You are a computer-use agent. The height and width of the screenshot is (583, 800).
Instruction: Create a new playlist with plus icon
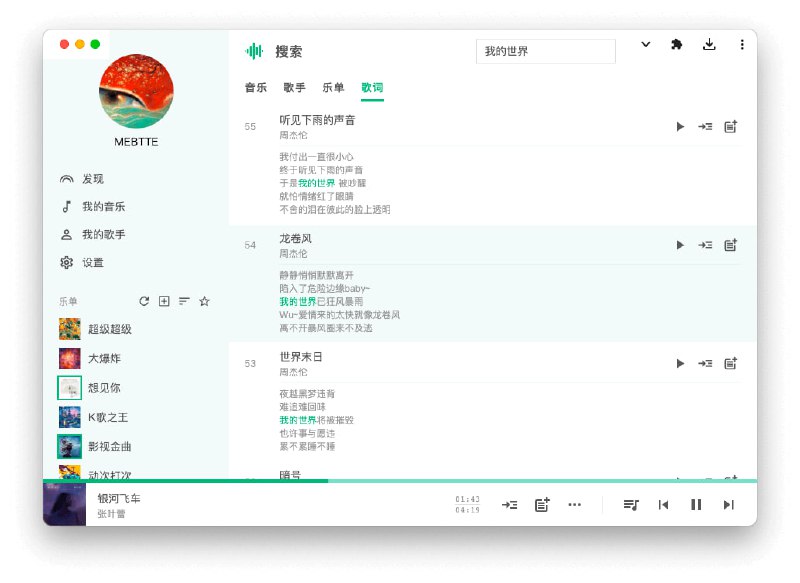pos(164,301)
